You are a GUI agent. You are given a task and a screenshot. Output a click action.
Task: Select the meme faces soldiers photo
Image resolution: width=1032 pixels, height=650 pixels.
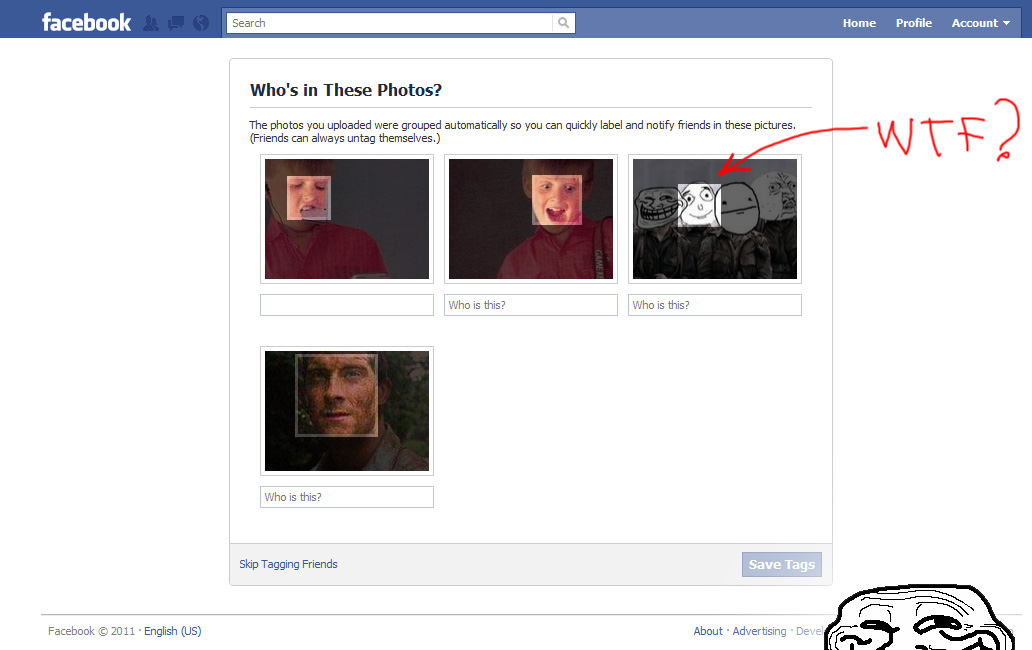pos(715,219)
